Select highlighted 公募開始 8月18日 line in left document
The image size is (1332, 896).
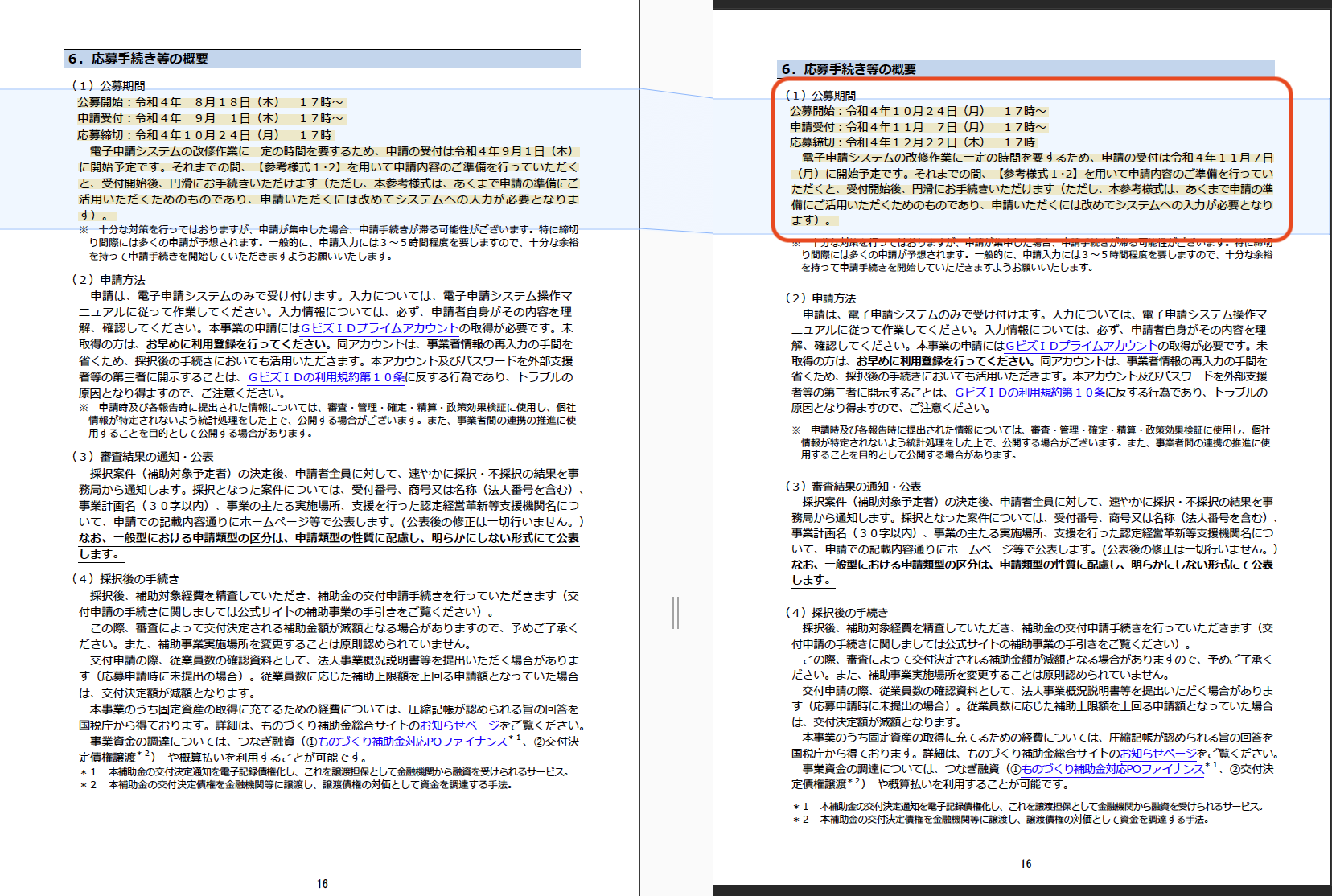(211, 102)
